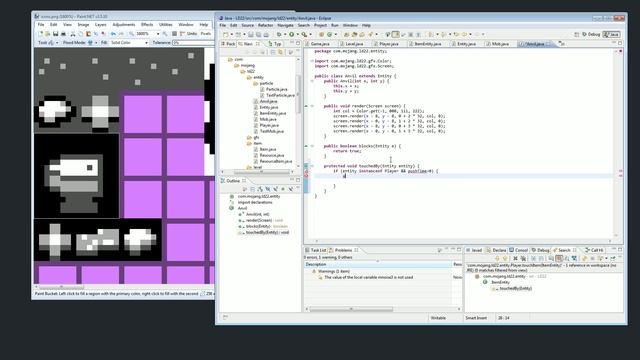The image size is (640, 360).
Task: Click the Cut icon in Paint.NET toolbar
Action: point(73,34)
